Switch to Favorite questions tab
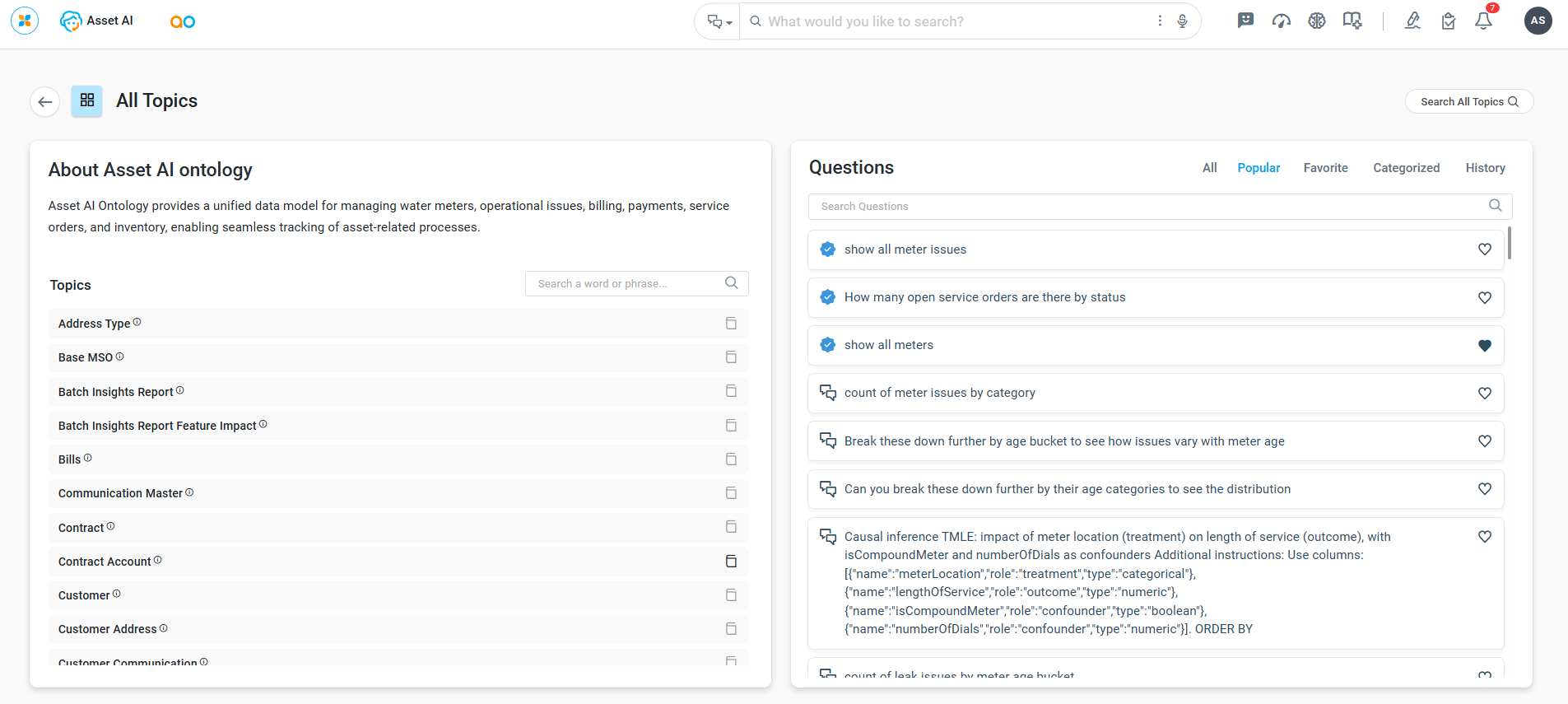Image resolution: width=1568 pixels, height=704 pixels. pyautogui.click(x=1325, y=168)
